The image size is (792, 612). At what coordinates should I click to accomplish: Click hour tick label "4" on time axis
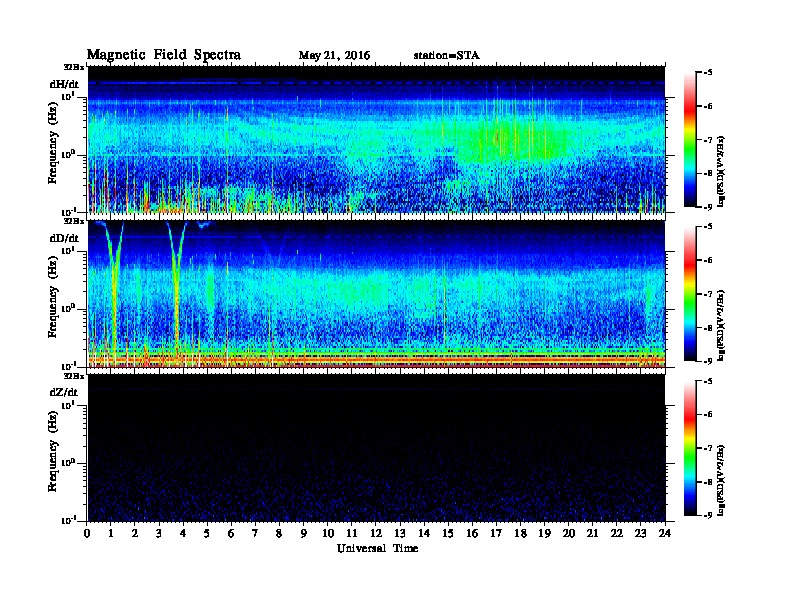[183, 534]
